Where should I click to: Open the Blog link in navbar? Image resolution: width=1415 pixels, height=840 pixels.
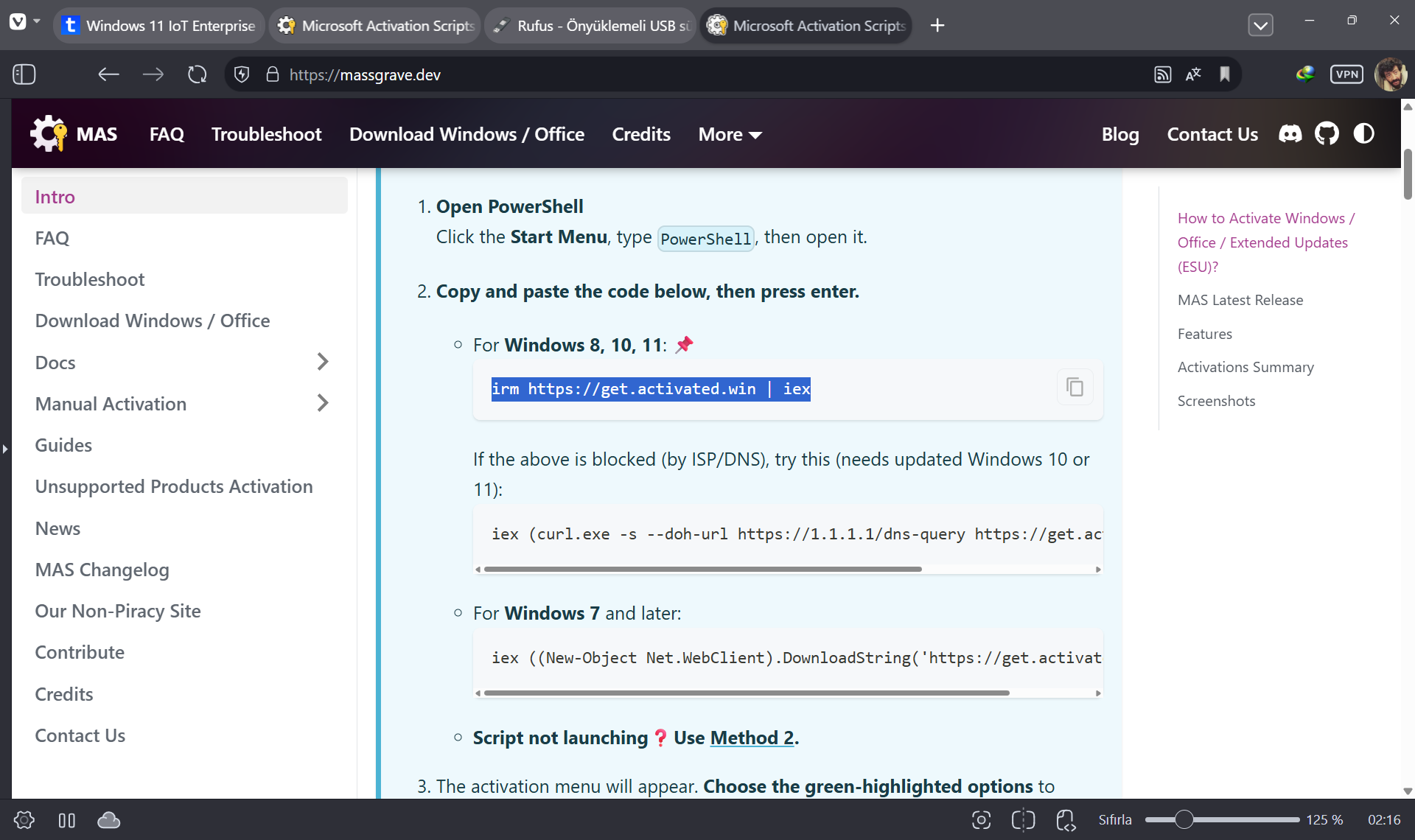coord(1120,134)
